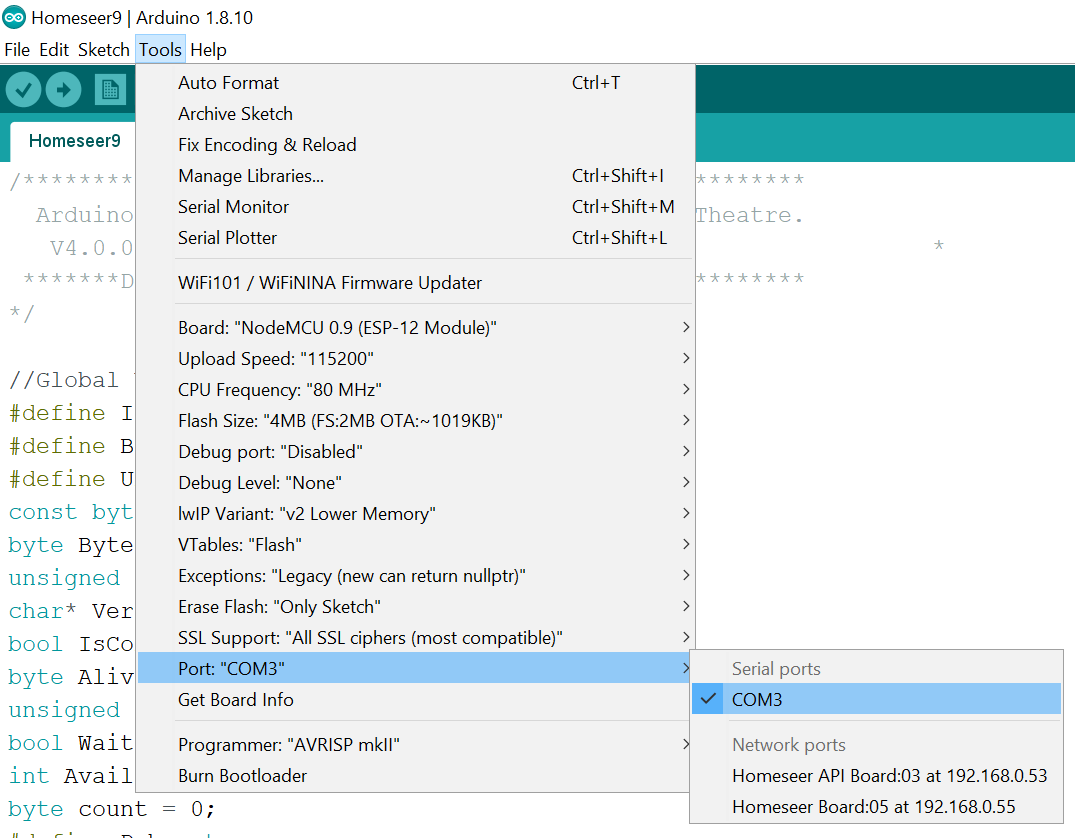The height and width of the screenshot is (838, 1075).
Task: Select the checked COM3 serial port
Action: (756, 699)
